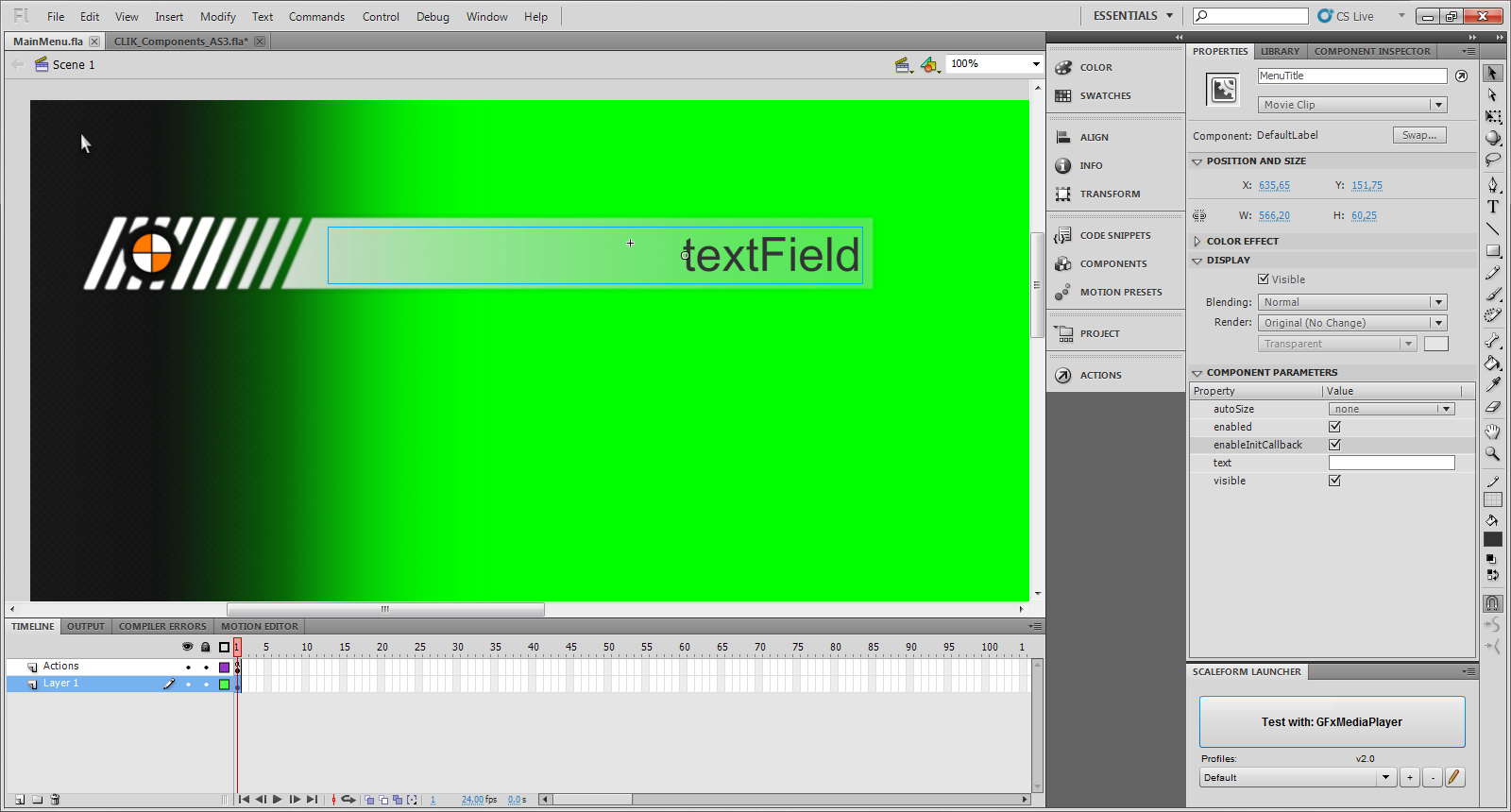The image size is (1511, 812).
Task: Open the Modify menu
Action: [217, 17]
